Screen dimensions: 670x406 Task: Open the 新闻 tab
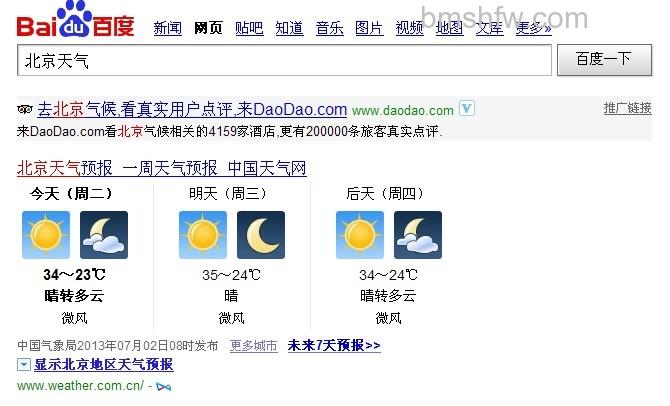(168, 28)
